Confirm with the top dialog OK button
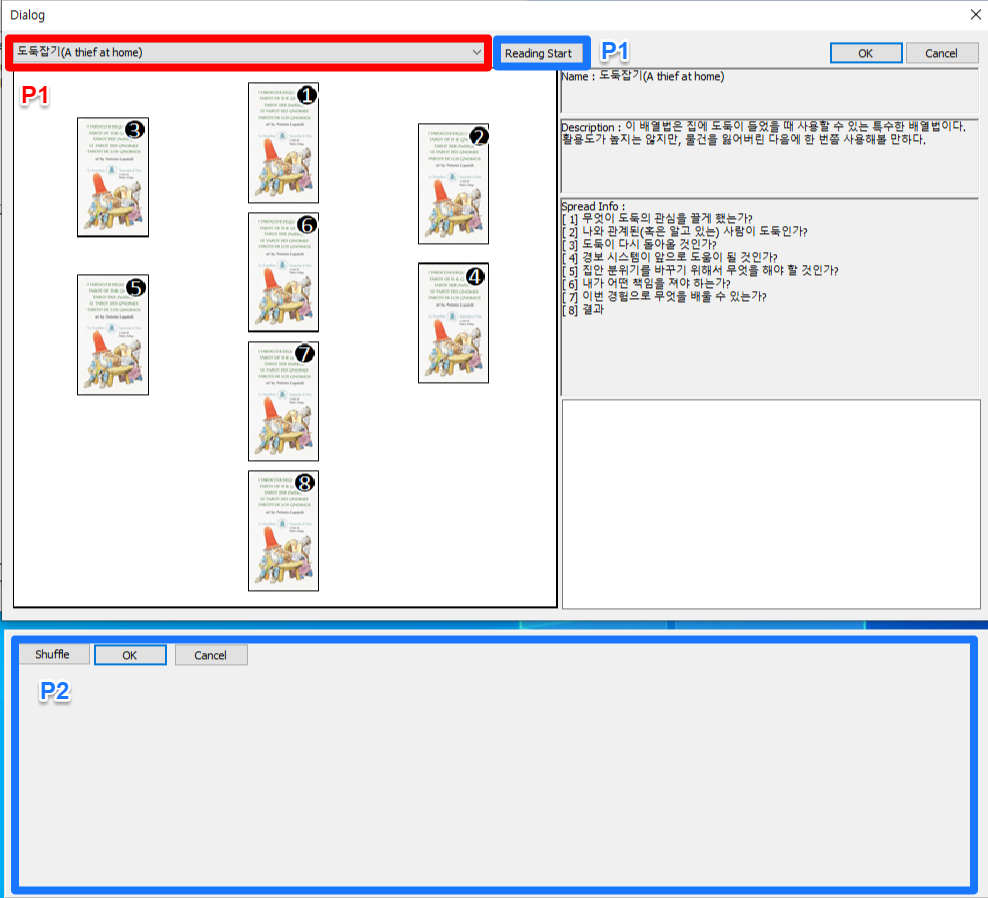This screenshot has width=988, height=898. pos(866,54)
